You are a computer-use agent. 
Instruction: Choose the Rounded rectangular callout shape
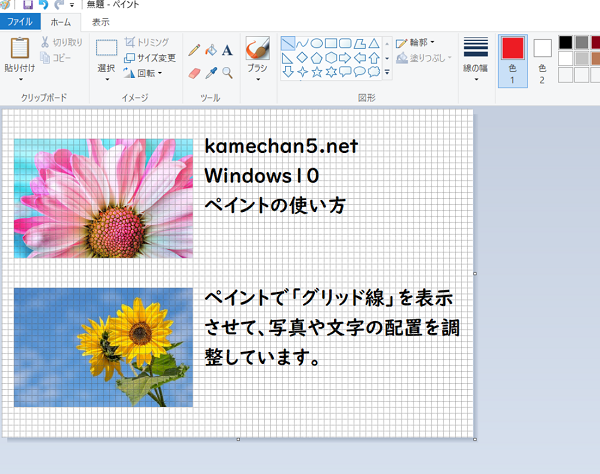pos(345,72)
